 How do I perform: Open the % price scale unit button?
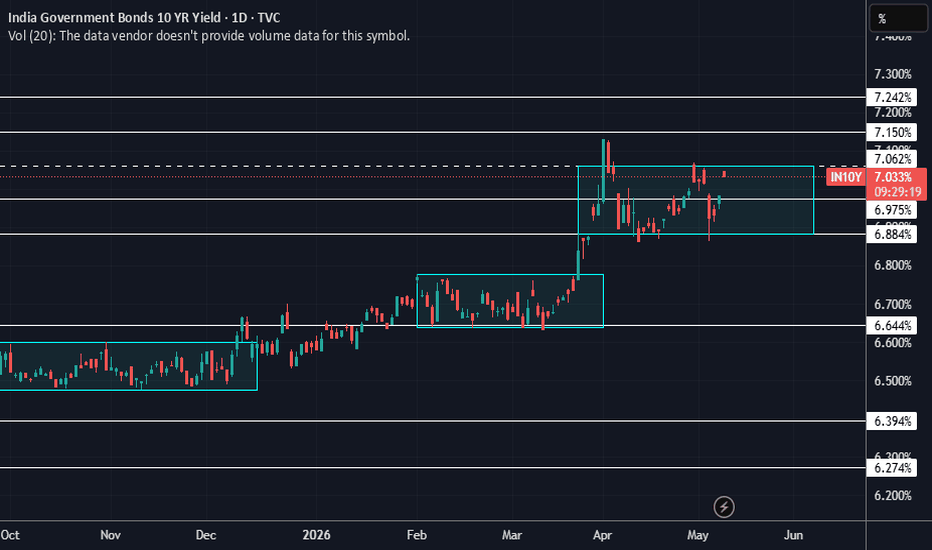click(x=898, y=18)
